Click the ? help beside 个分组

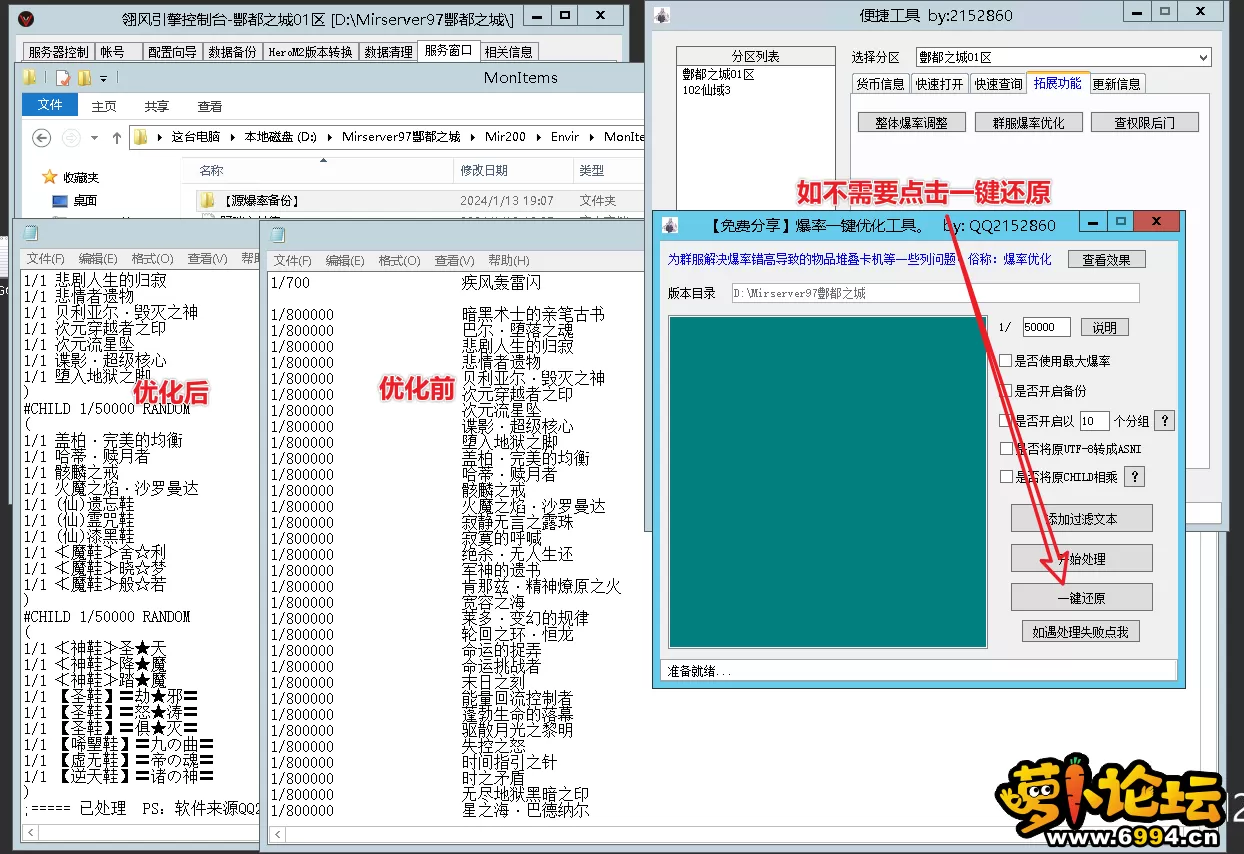(x=1164, y=421)
